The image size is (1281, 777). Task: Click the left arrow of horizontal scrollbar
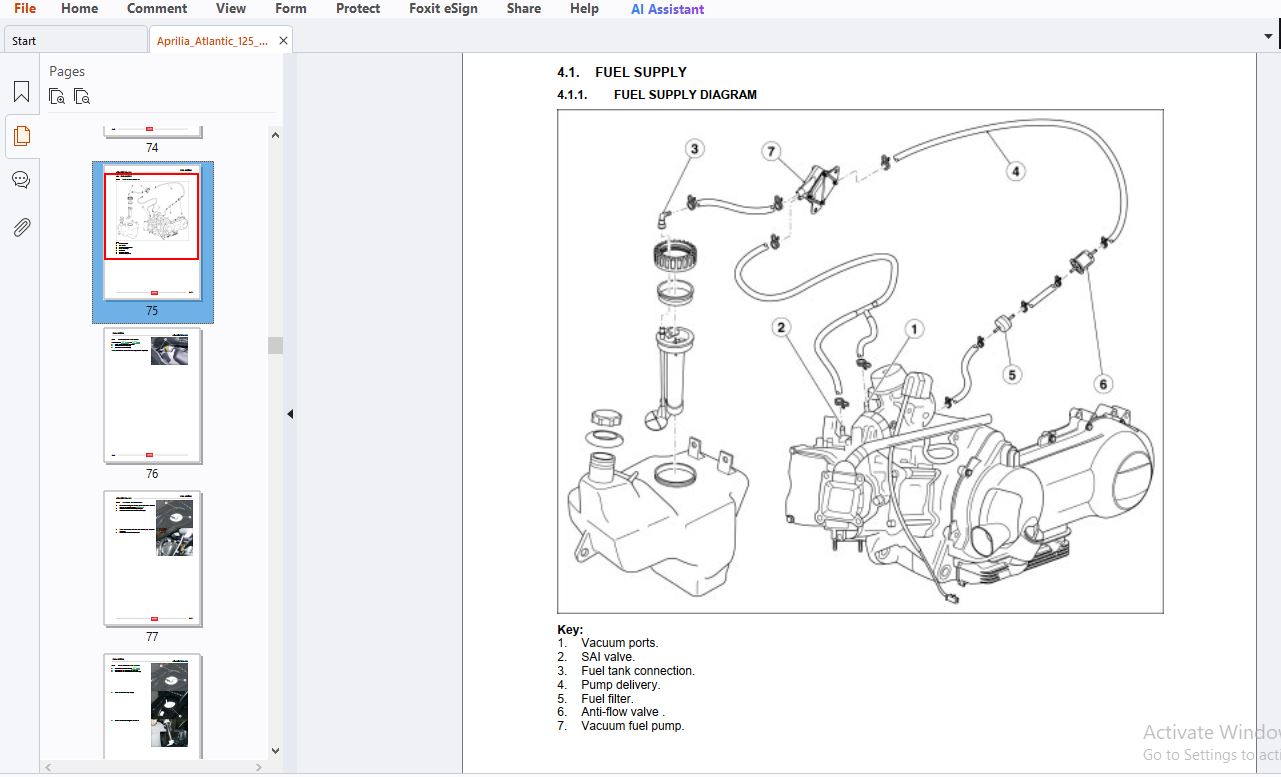(x=48, y=767)
